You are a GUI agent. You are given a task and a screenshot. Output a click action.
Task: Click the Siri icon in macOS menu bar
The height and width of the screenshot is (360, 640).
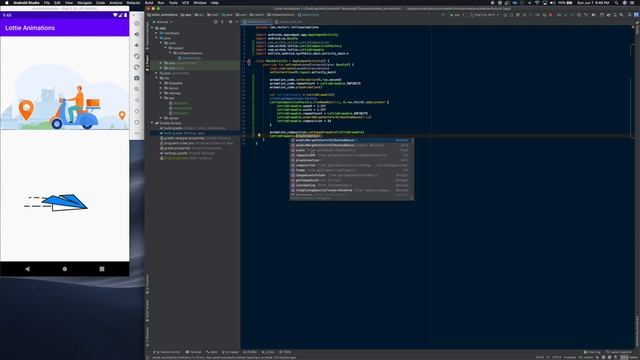pyautogui.click(x=624, y=2)
